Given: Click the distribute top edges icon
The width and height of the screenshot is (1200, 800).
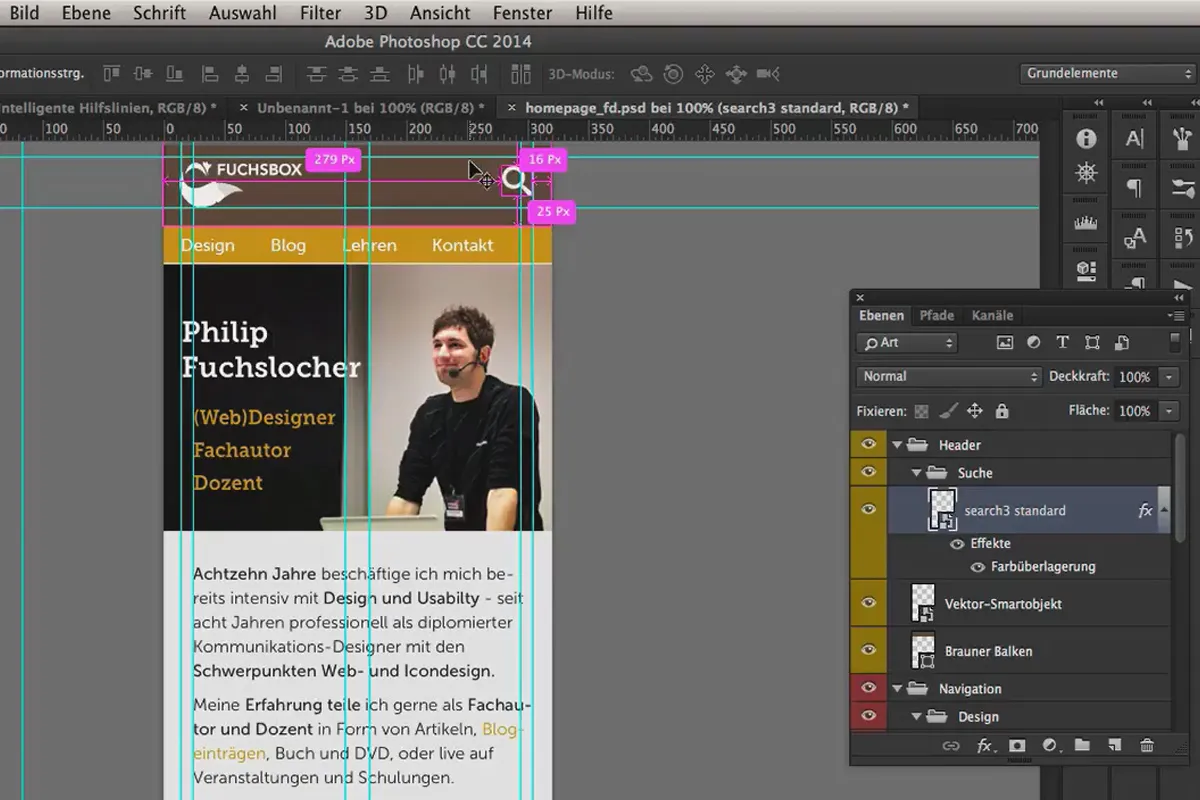Looking at the screenshot, I should [x=317, y=74].
